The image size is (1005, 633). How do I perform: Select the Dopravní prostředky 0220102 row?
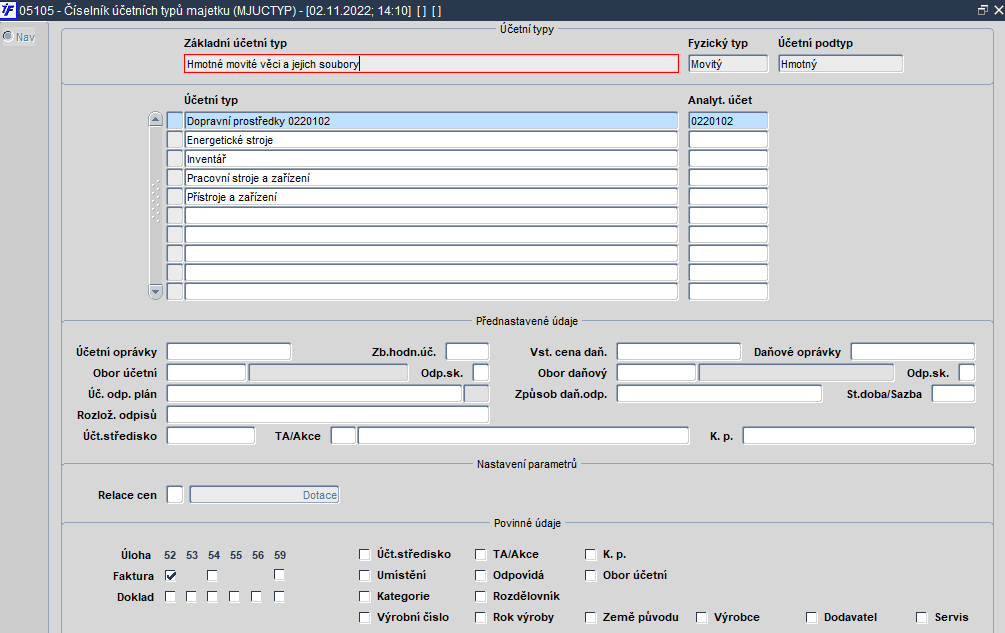coord(431,121)
